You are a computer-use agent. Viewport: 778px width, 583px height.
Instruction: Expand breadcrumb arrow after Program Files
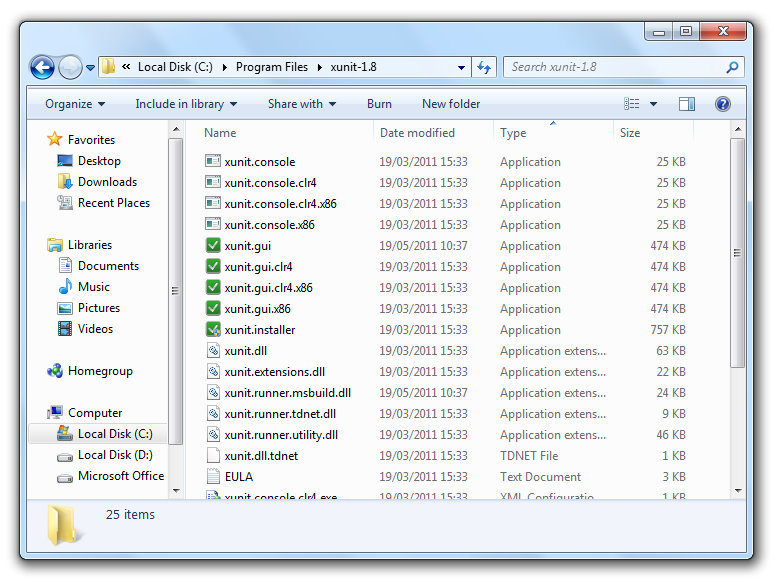[x=320, y=67]
